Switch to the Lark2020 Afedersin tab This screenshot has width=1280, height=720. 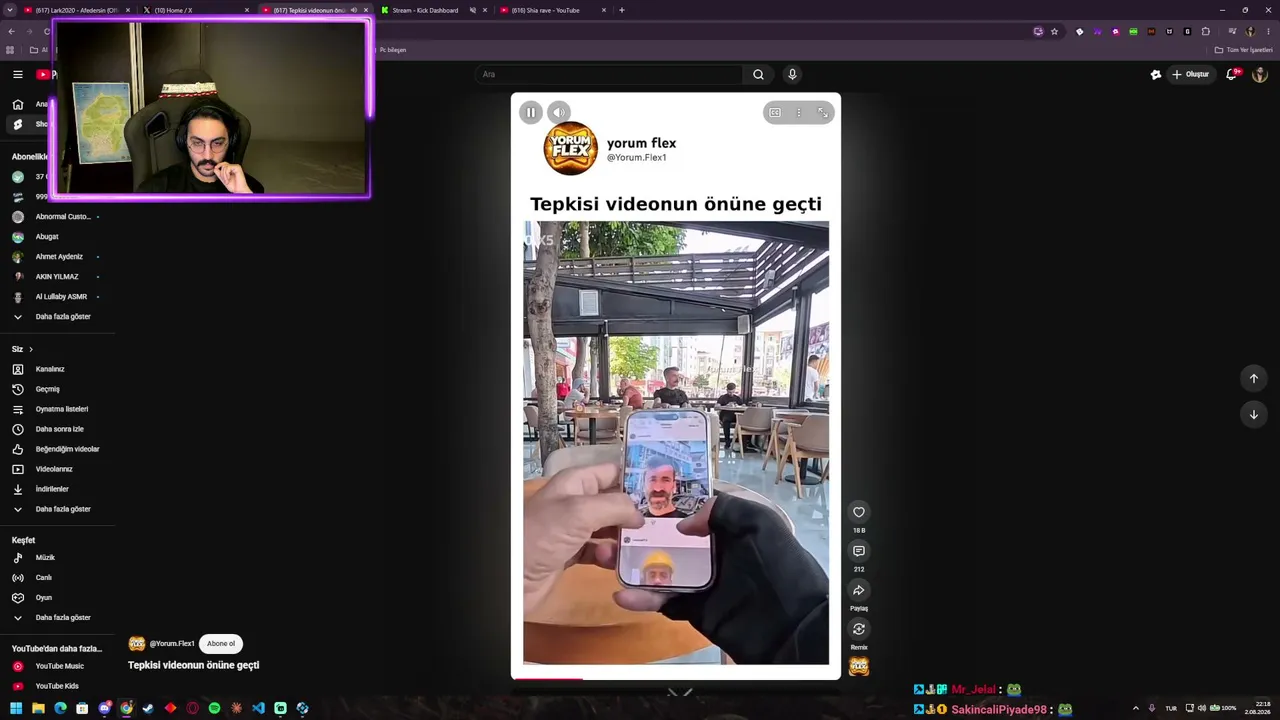point(78,10)
